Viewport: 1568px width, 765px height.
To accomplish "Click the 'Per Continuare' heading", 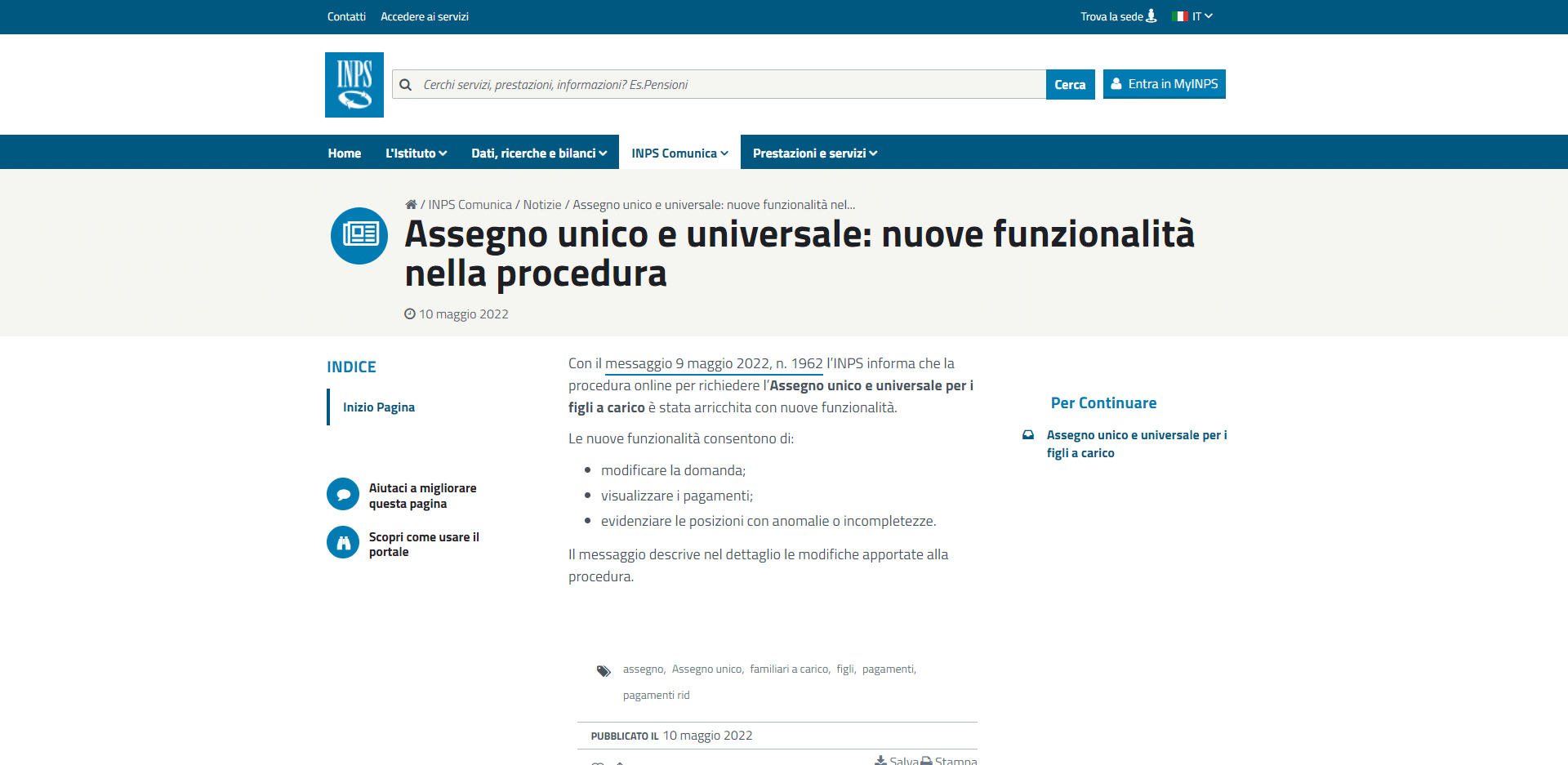I will click(x=1103, y=403).
